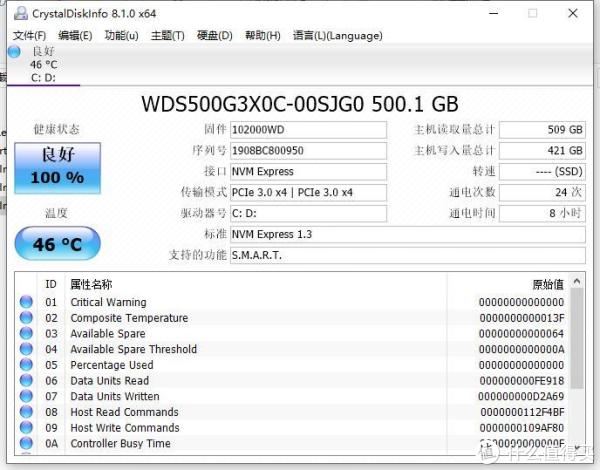Click the Host Read Commands status orb

pos(26,411)
